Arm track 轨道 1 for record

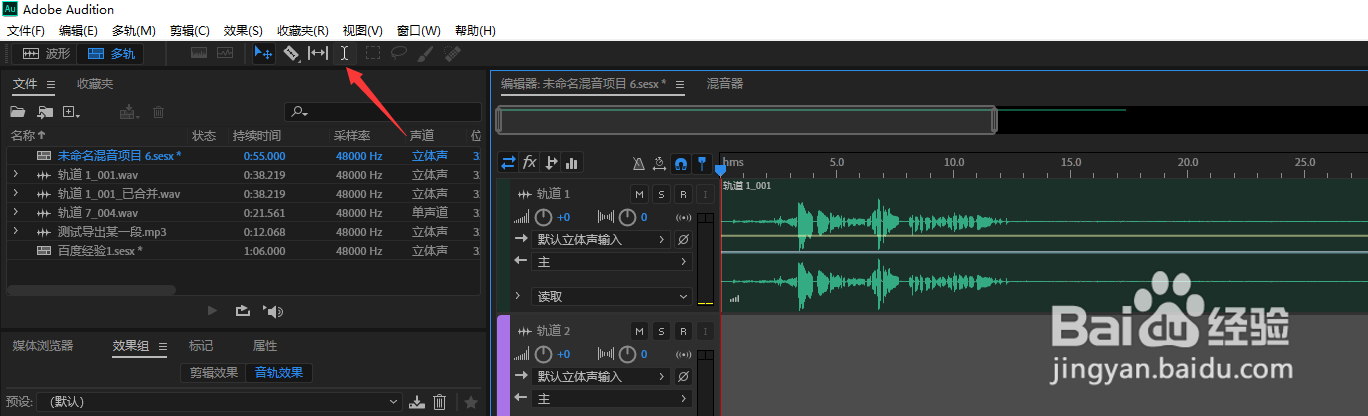click(683, 194)
